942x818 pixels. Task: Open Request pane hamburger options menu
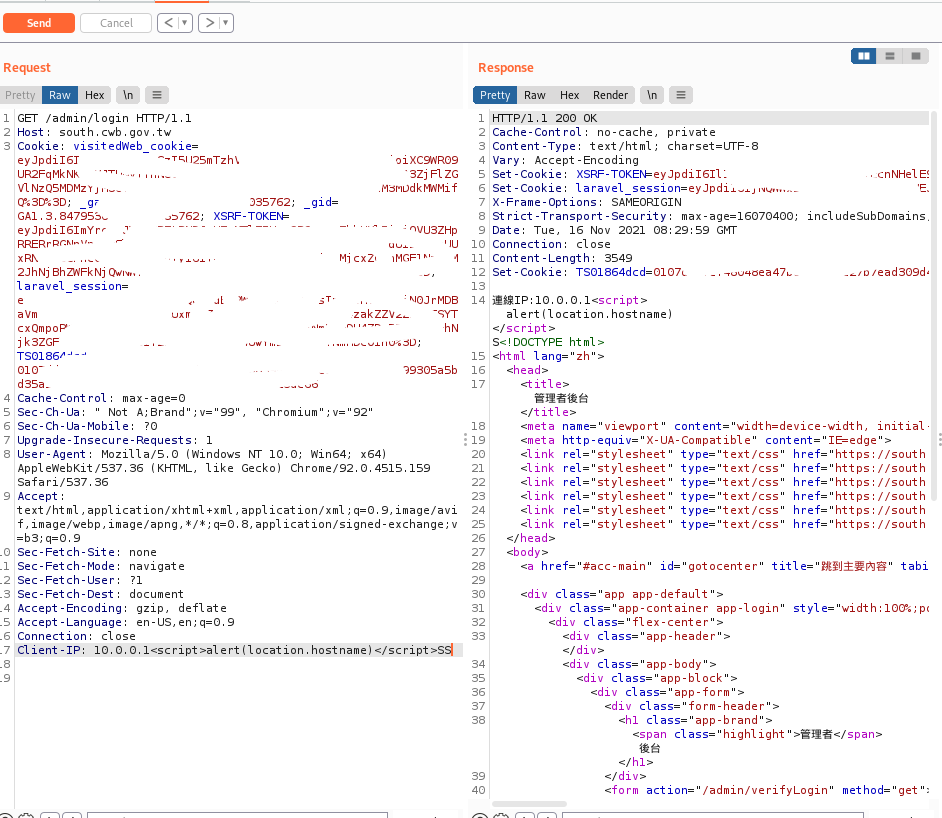pyautogui.click(x=157, y=95)
